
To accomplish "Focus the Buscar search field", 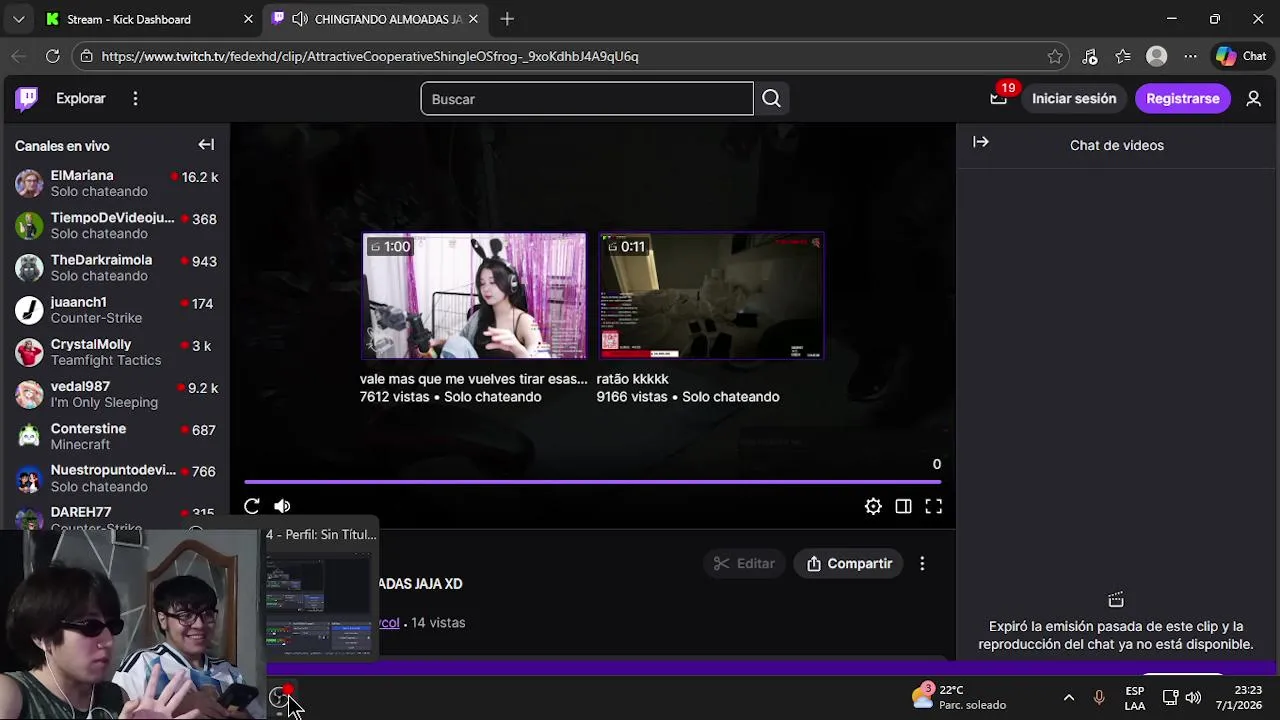I will click(587, 98).
